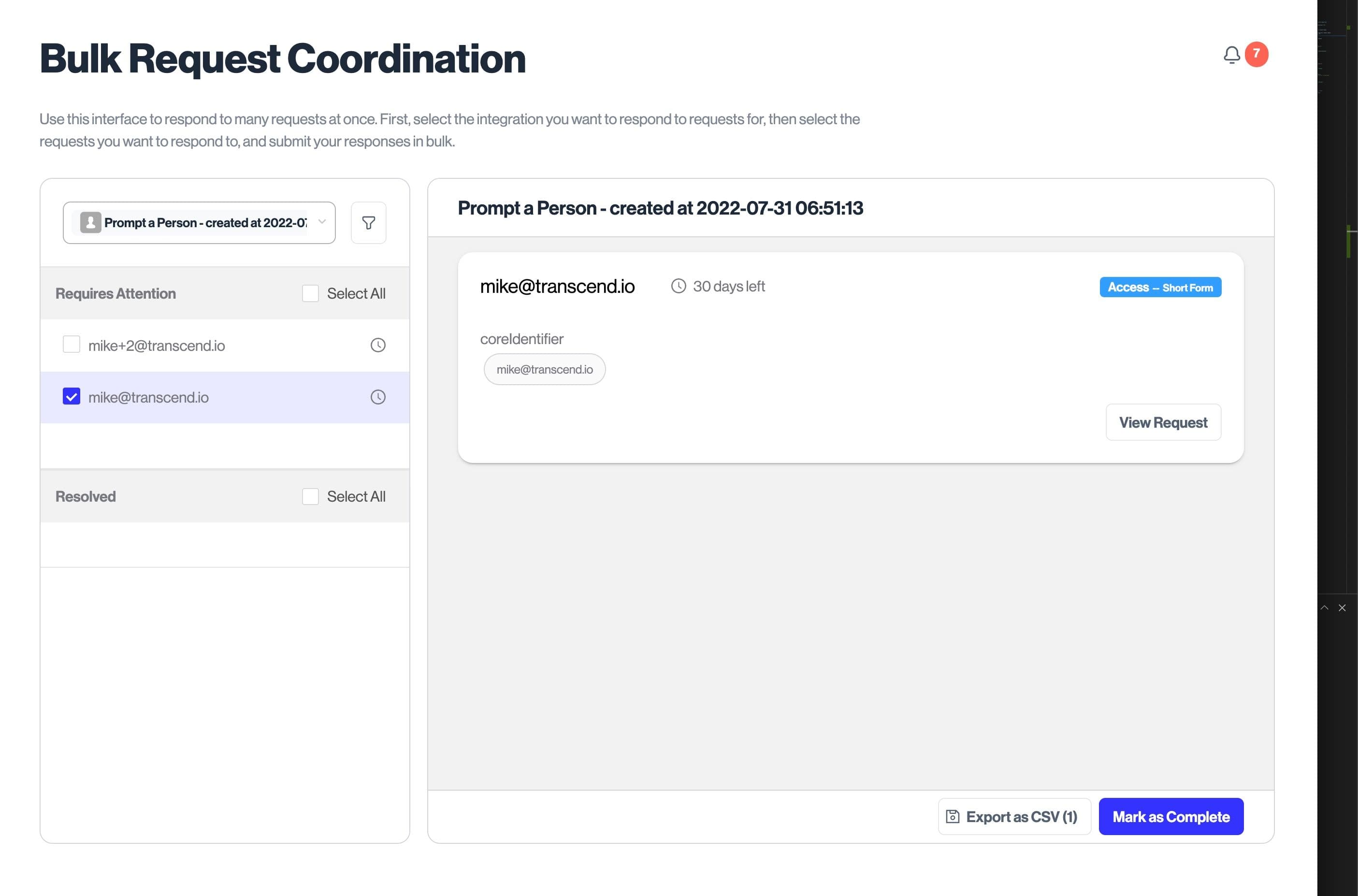1358x896 pixels.
Task: Click the mike@transcend.io coreIdentifier pill
Action: [545, 369]
